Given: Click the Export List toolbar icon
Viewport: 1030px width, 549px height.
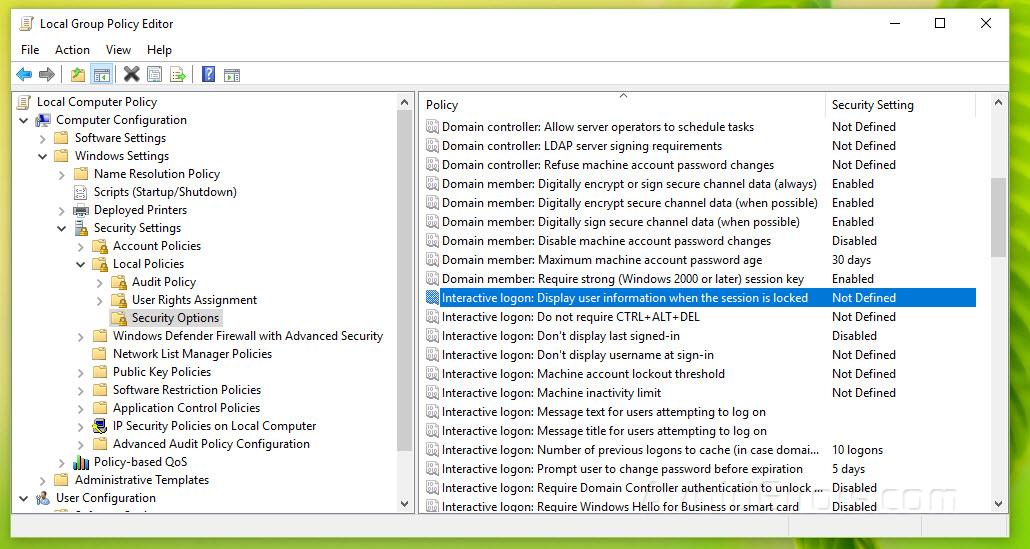Looking at the screenshot, I should 178,74.
